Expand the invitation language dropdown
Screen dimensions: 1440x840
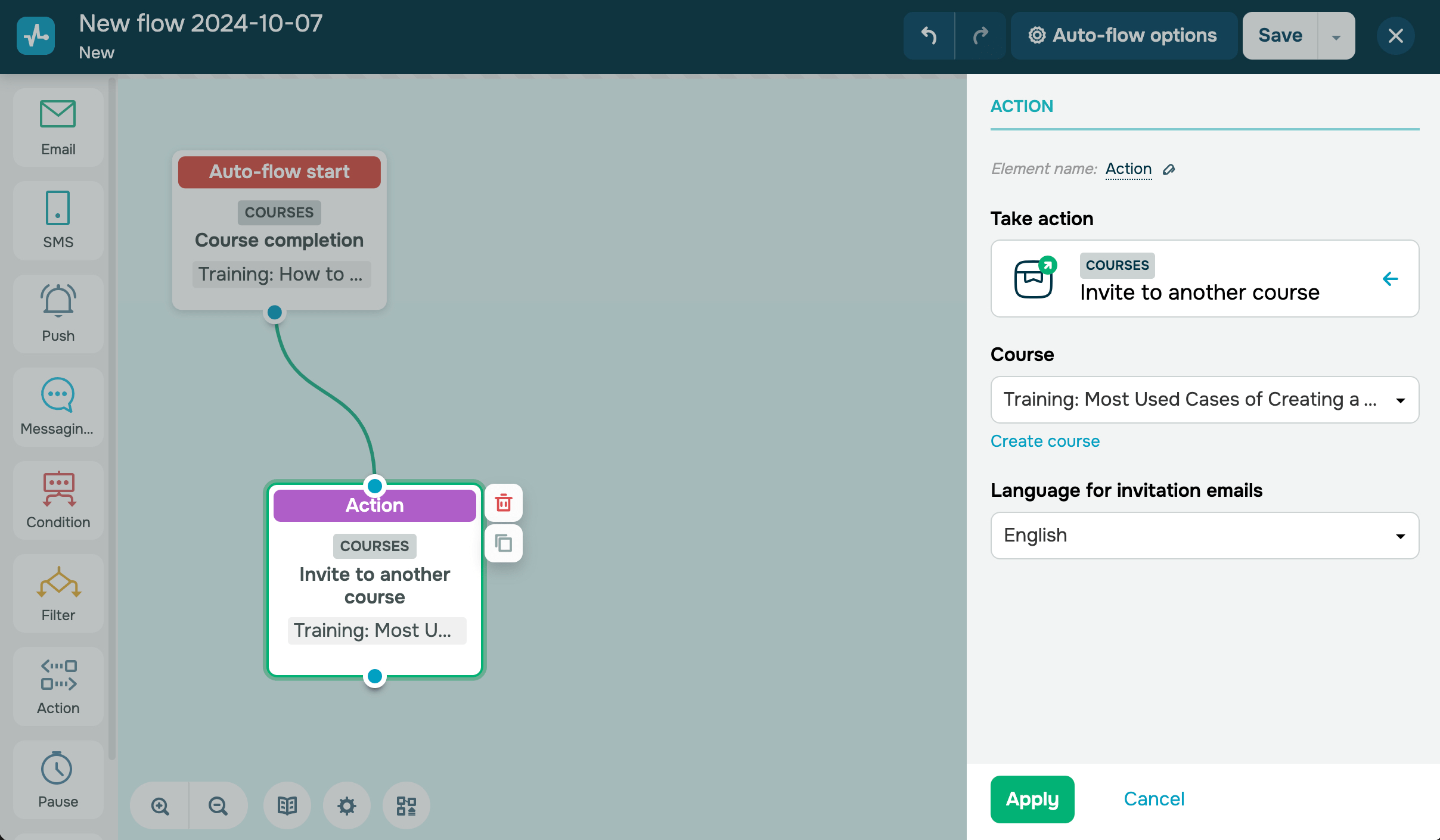[1204, 536]
